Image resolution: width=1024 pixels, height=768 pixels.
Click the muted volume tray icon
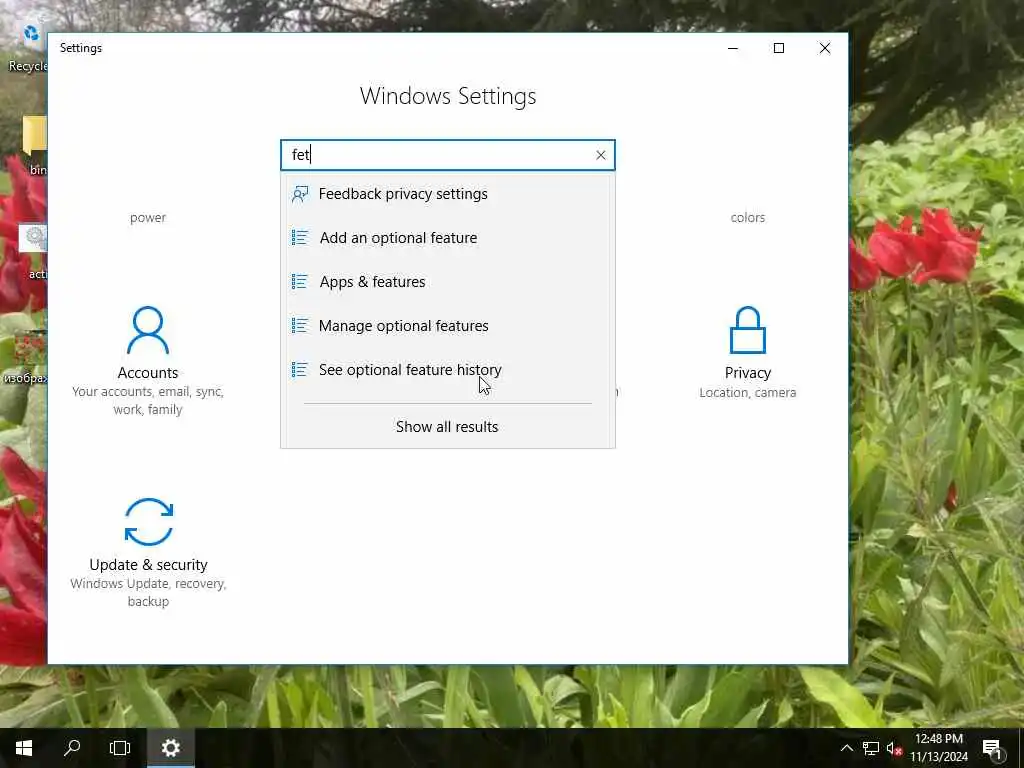pos(894,748)
